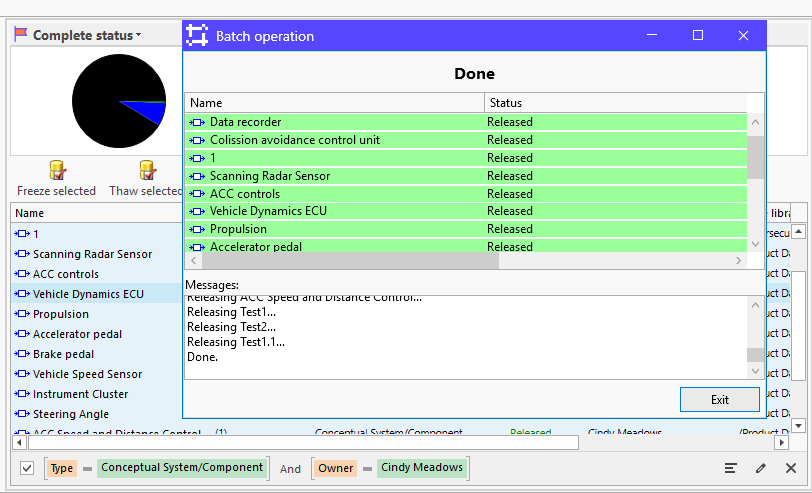Image resolution: width=812 pixels, height=493 pixels.
Task: Click Messages scrollbar up arrow
Action: [755, 305]
